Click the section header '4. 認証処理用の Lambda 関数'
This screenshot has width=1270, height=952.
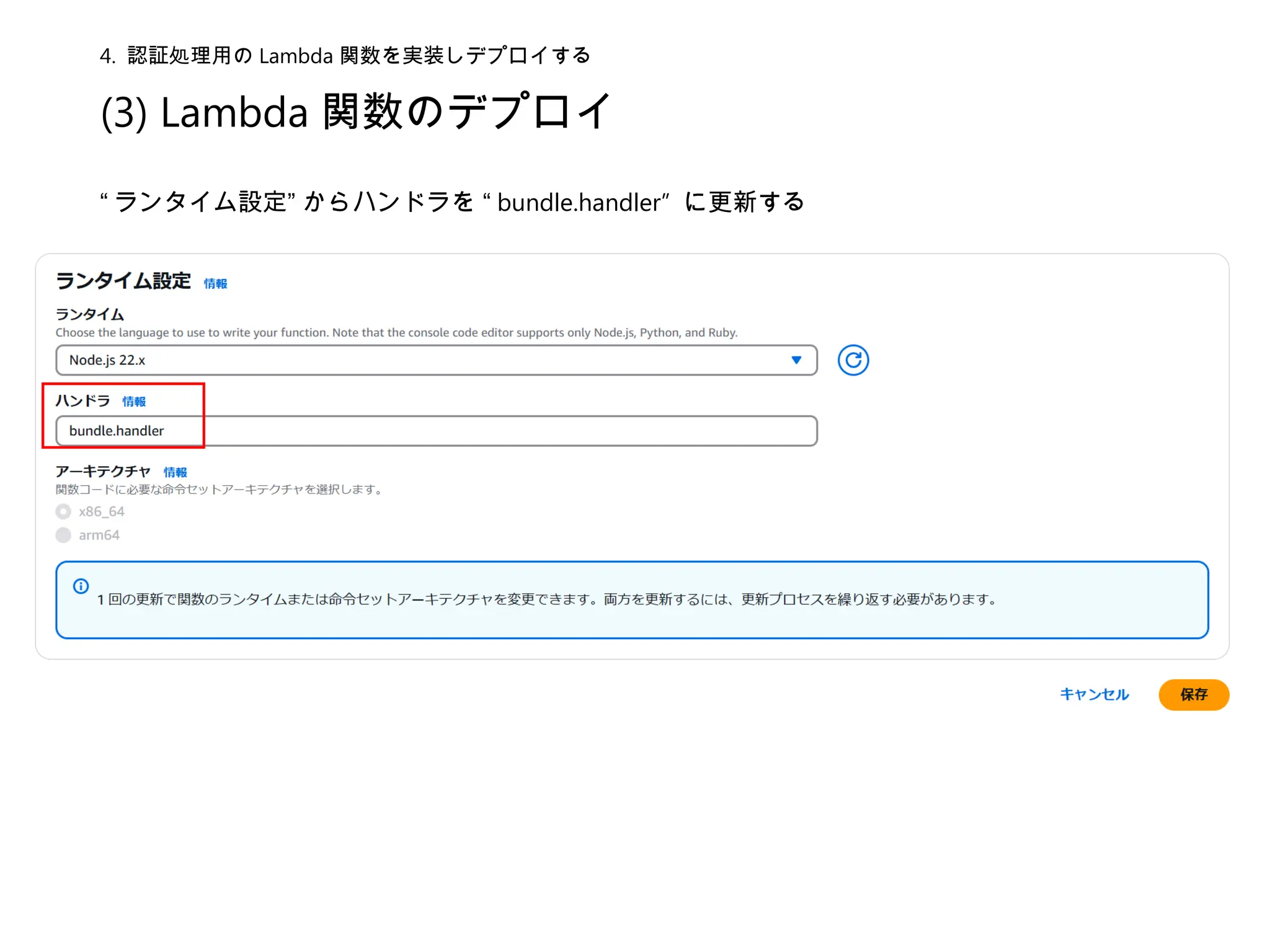[345, 56]
